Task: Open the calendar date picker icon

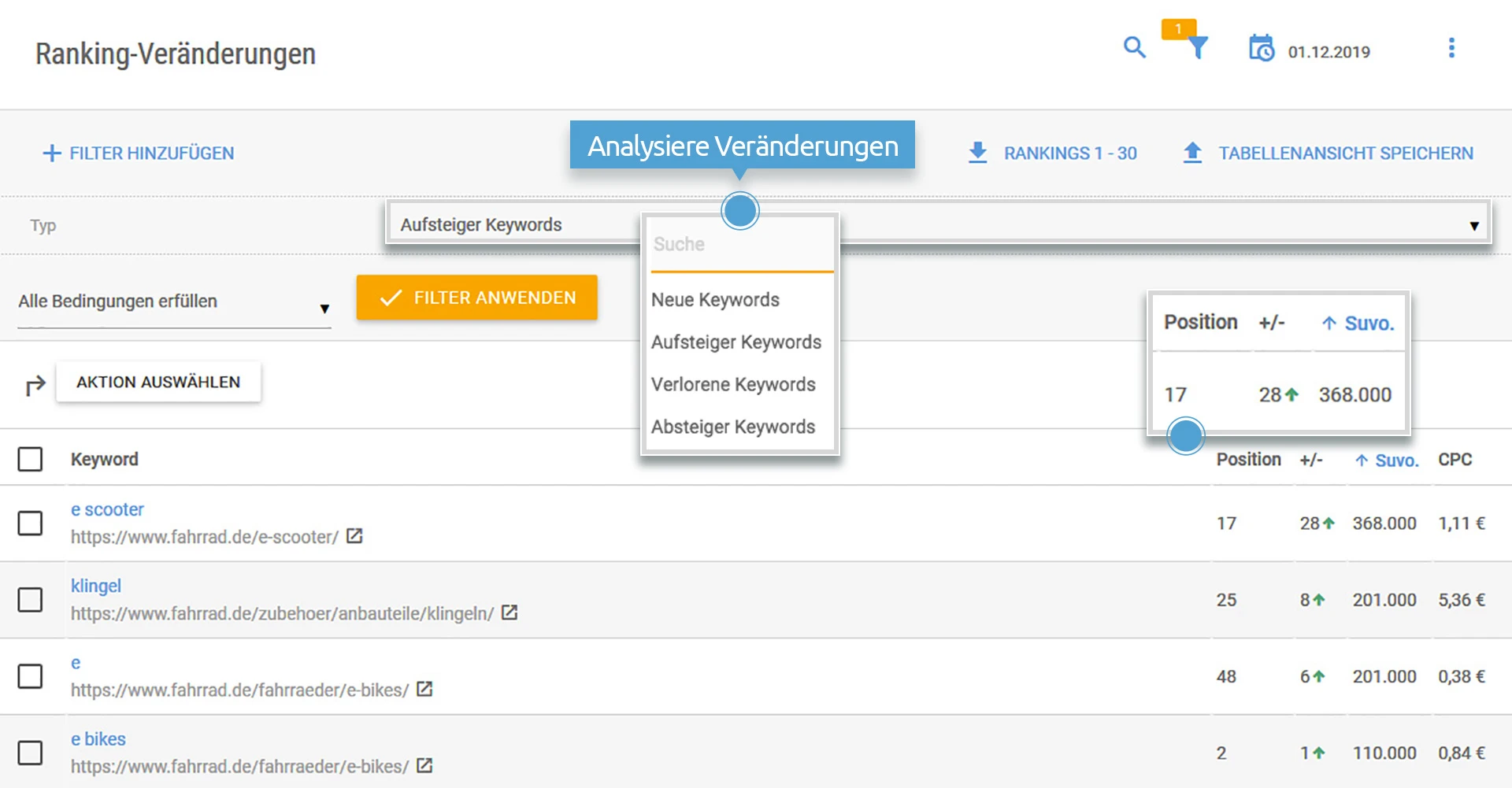Action: click(1262, 49)
